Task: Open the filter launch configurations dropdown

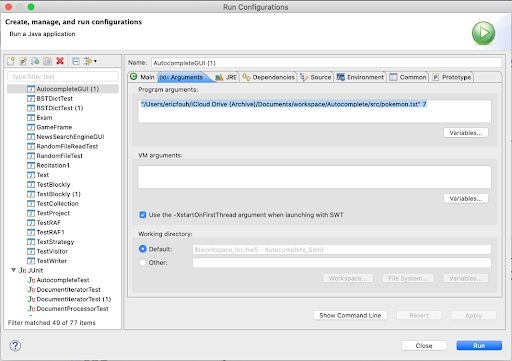Action: point(90,61)
